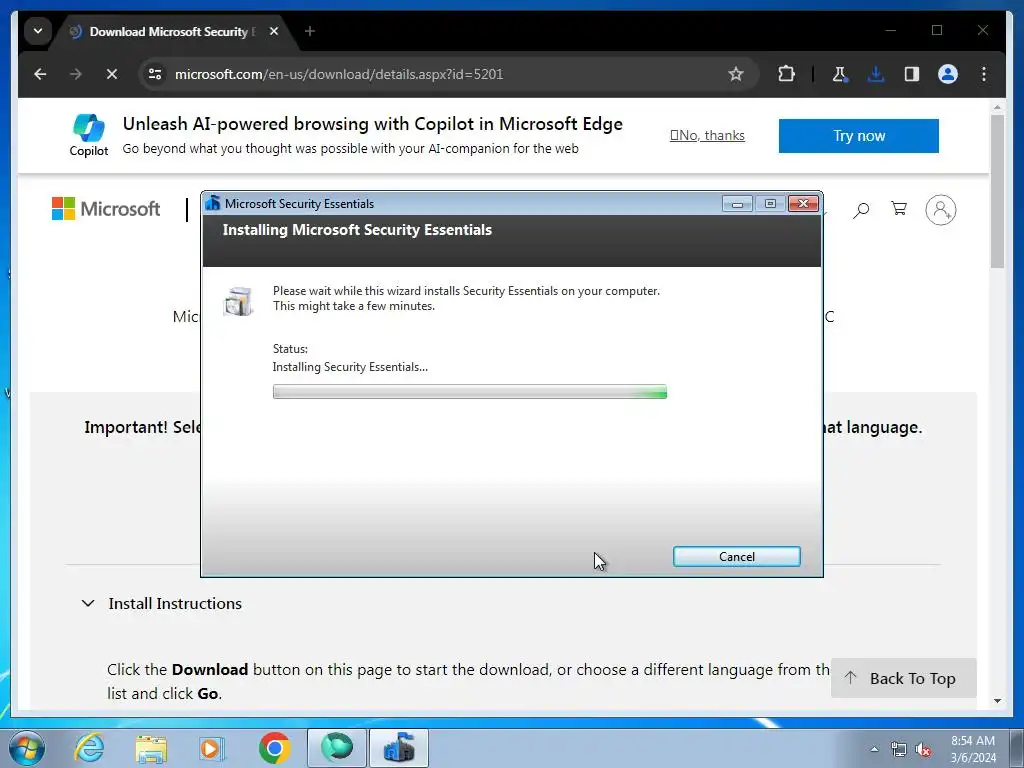Screen dimensions: 1024x768
Task: Open the green round app on taskbar
Action: pos(336,748)
